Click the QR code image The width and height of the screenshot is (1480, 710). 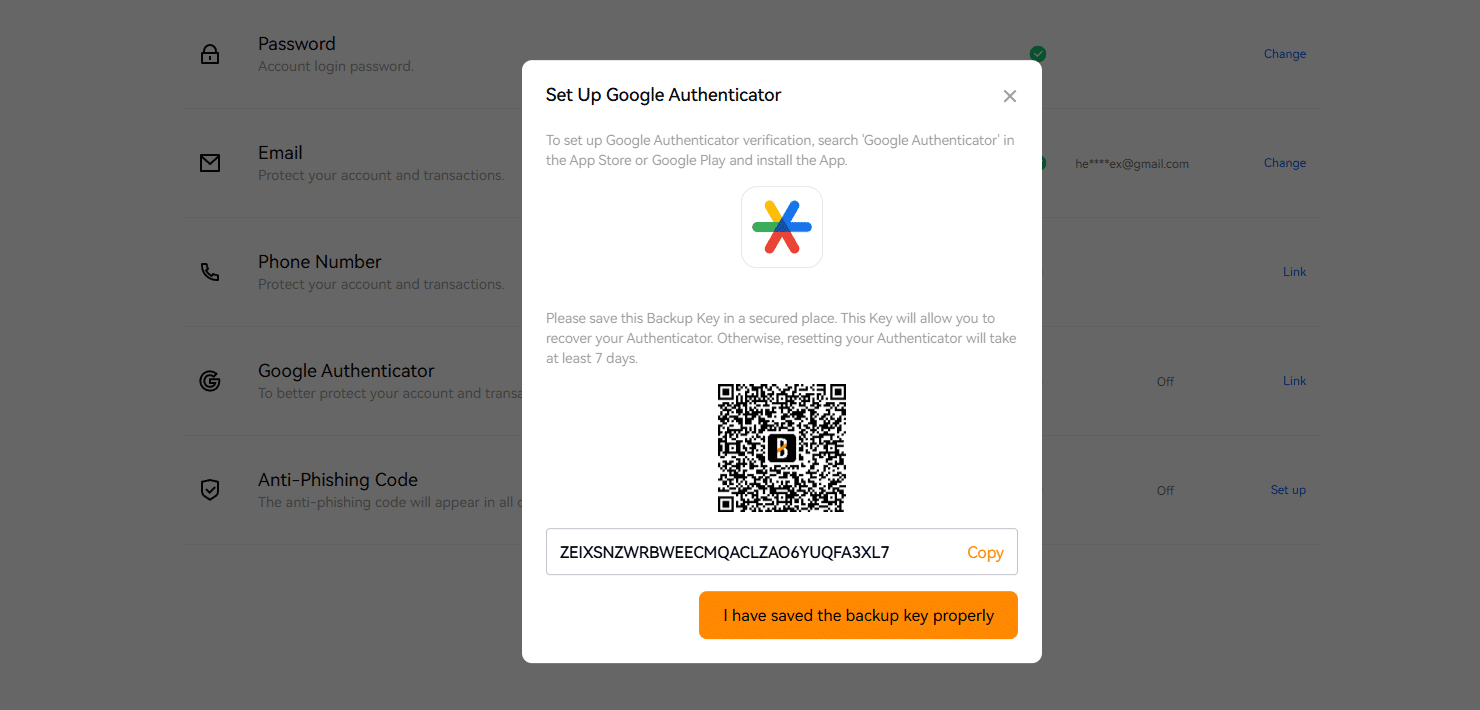pos(782,448)
